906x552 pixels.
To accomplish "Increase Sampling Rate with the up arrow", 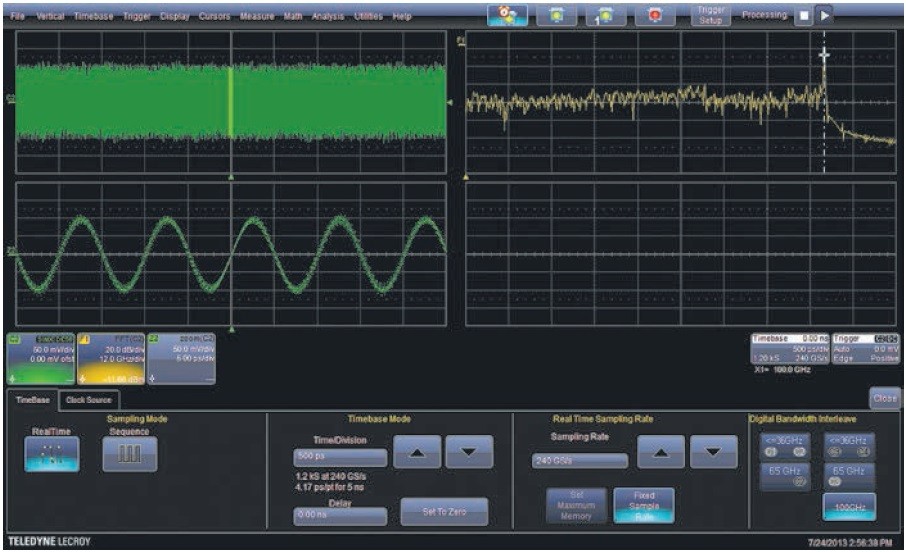I will [658, 453].
